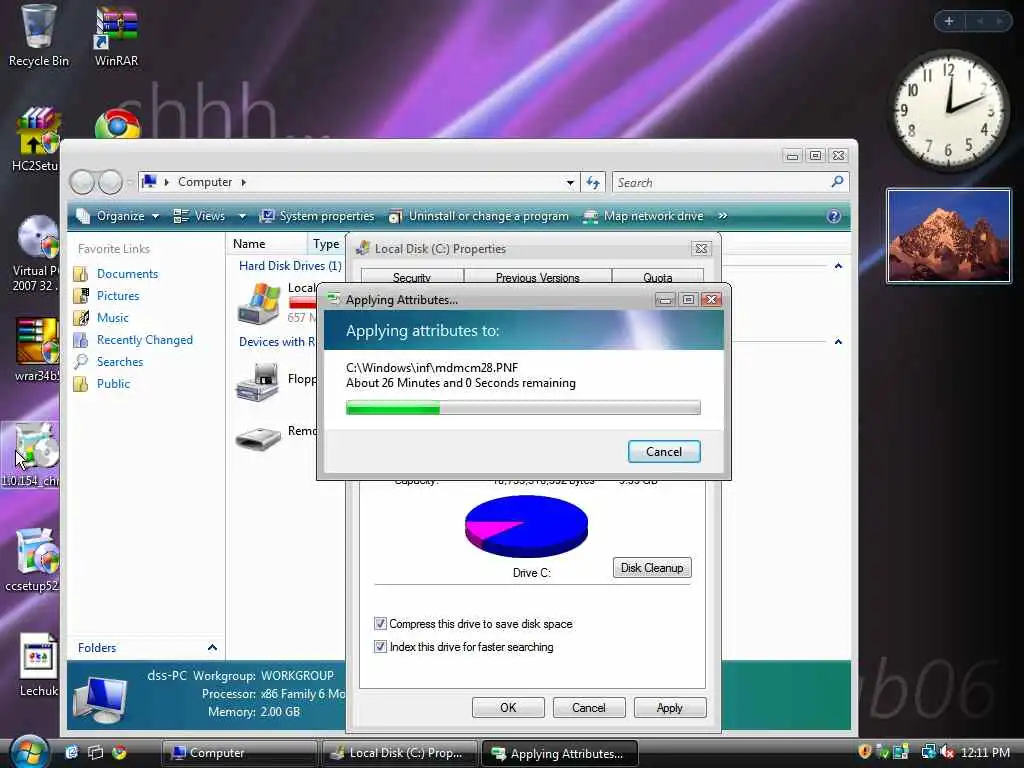The height and width of the screenshot is (768, 1024).
Task: Switch to the Previous Versions tab
Action: [x=537, y=277]
